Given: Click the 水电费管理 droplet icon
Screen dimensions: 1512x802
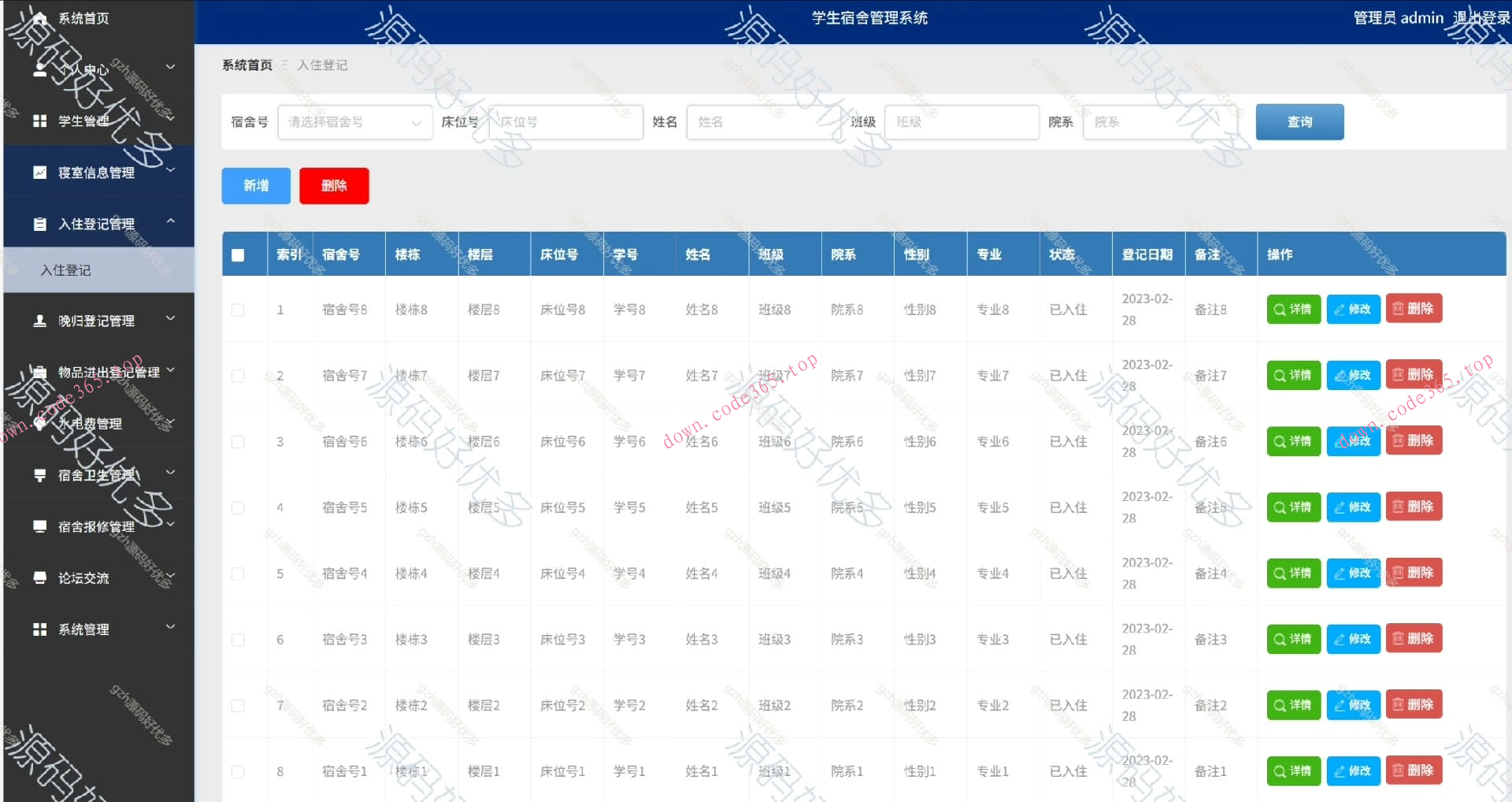Looking at the screenshot, I should point(41,423).
